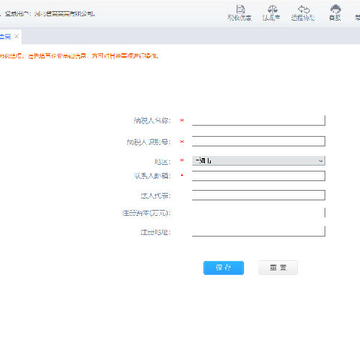The width and height of the screenshot is (360, 360).
Task: Click the document icon in top toolbar
Action: (x=240, y=9)
